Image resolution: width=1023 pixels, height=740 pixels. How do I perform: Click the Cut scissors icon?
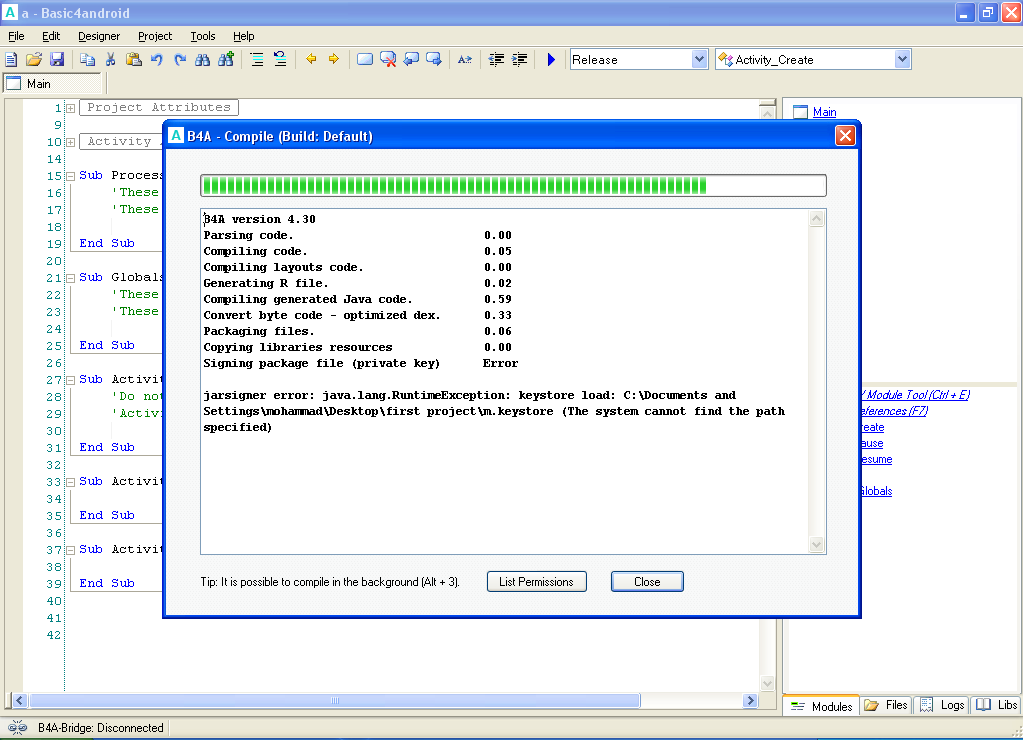pyautogui.click(x=111, y=60)
